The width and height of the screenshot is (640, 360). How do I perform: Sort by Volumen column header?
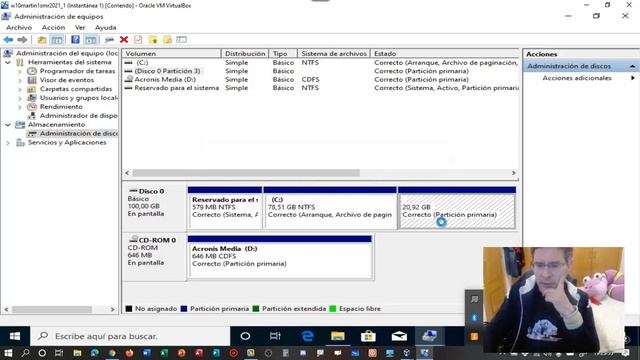[x=171, y=53]
